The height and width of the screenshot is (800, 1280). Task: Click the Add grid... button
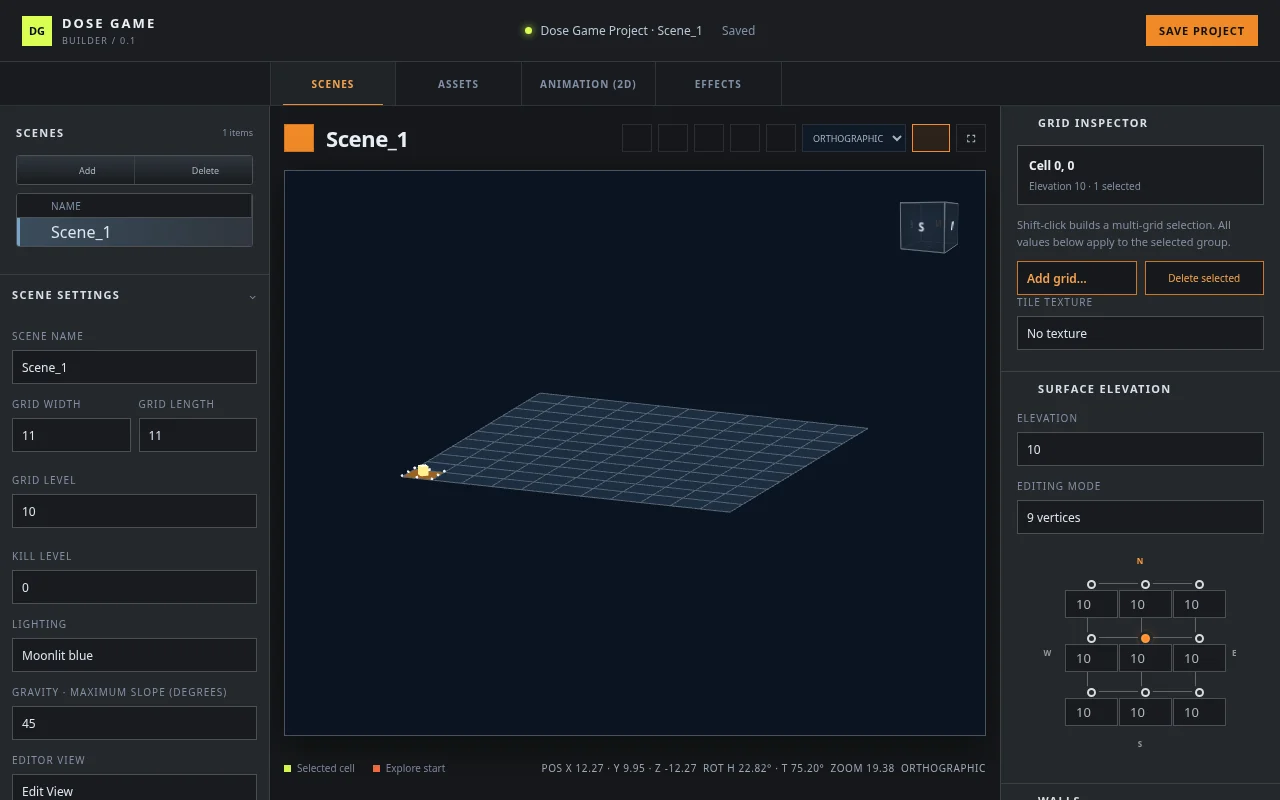[1077, 278]
